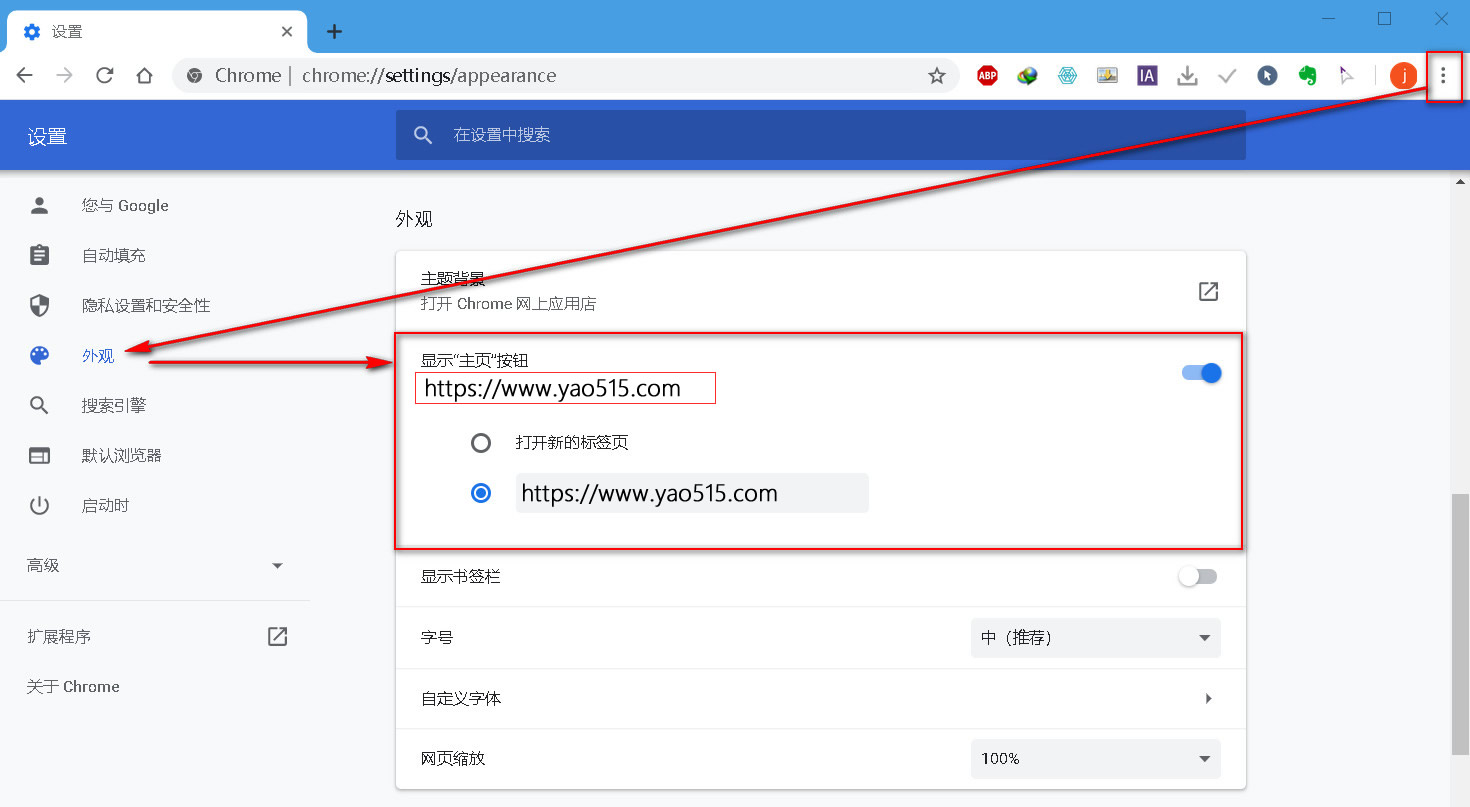Image resolution: width=1470 pixels, height=807 pixels.
Task: Open the font size dropdown
Action: coord(1095,637)
